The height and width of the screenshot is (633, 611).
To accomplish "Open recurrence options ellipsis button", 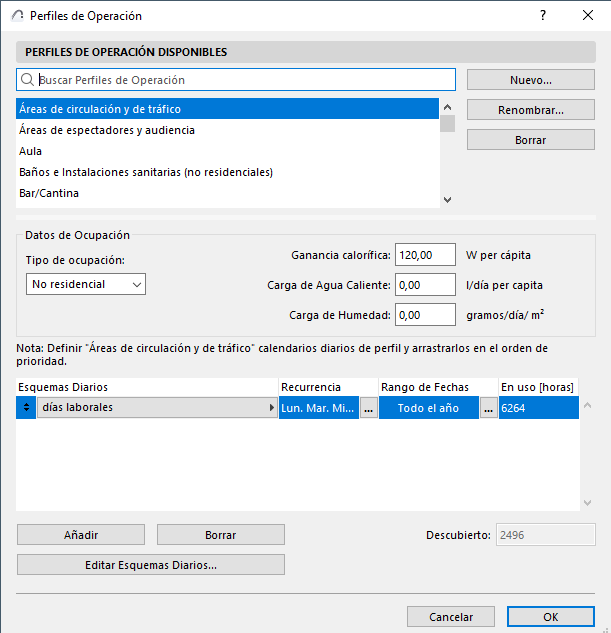I will click(x=368, y=408).
